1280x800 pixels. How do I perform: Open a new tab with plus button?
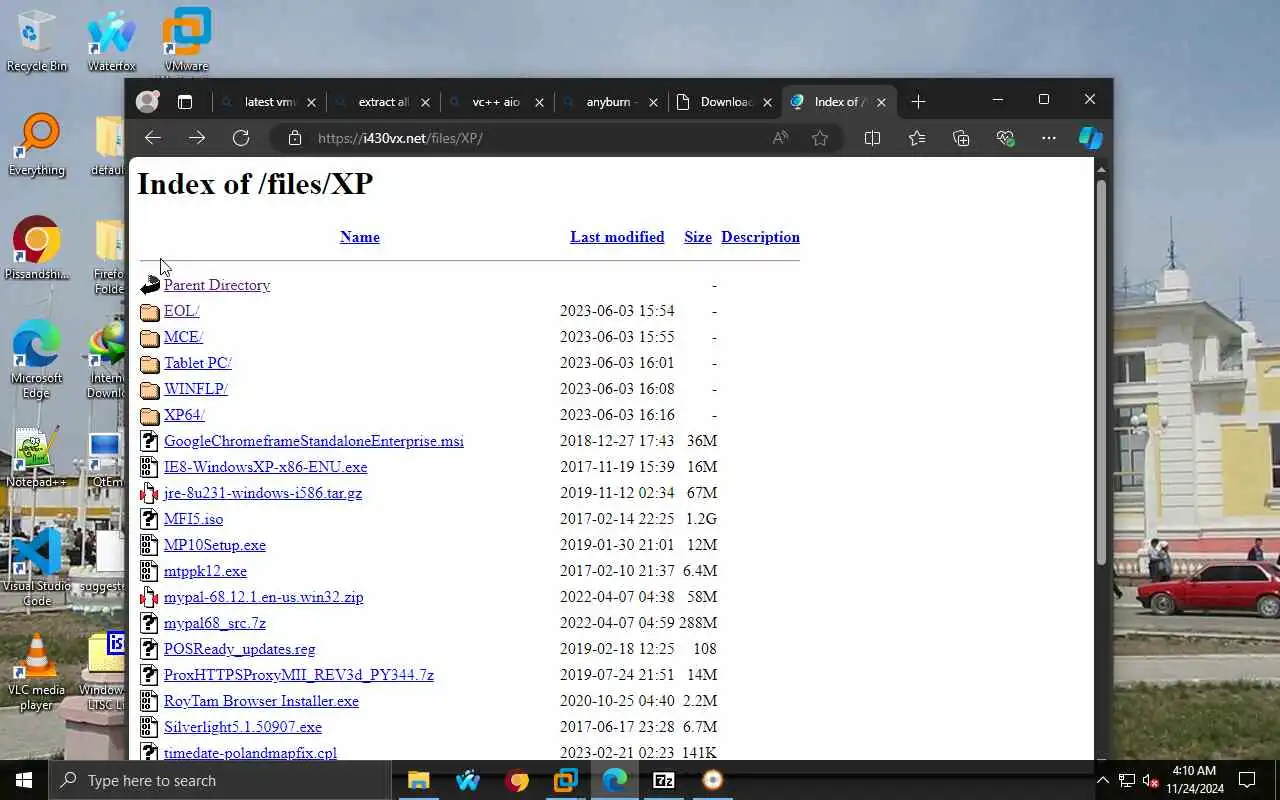(918, 102)
